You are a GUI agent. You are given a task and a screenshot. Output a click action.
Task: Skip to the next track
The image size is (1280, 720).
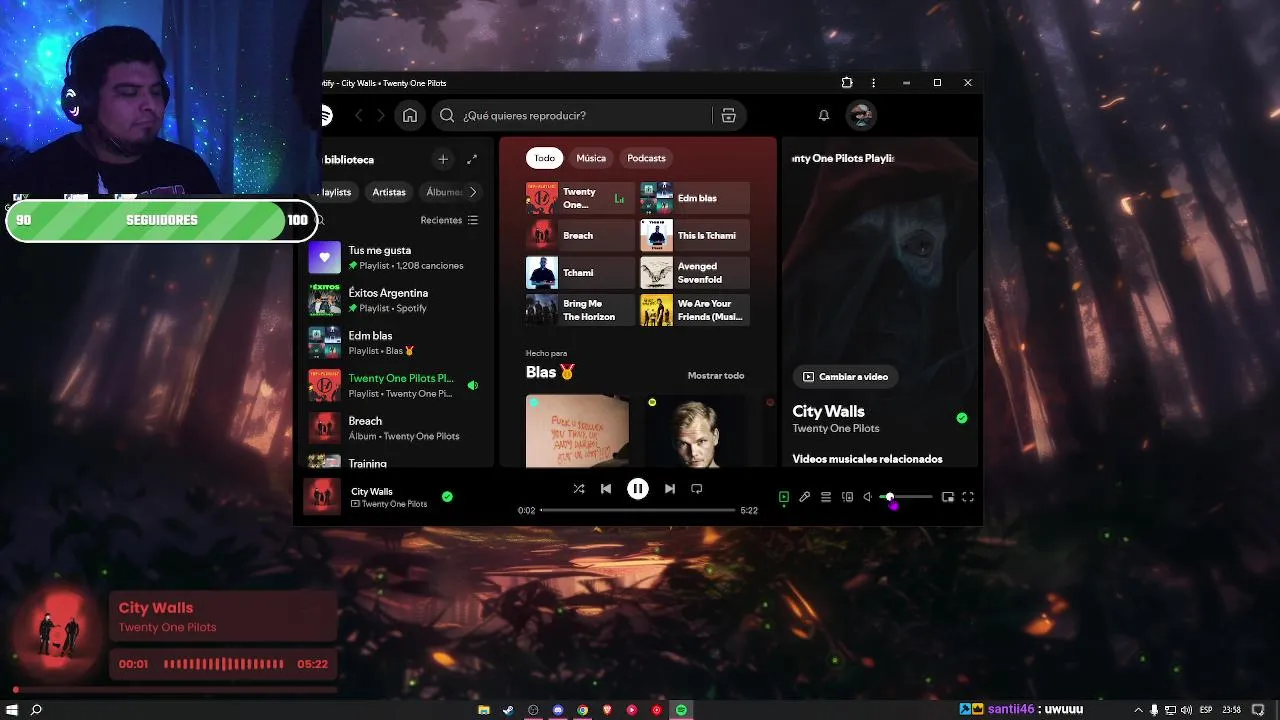pyautogui.click(x=670, y=489)
